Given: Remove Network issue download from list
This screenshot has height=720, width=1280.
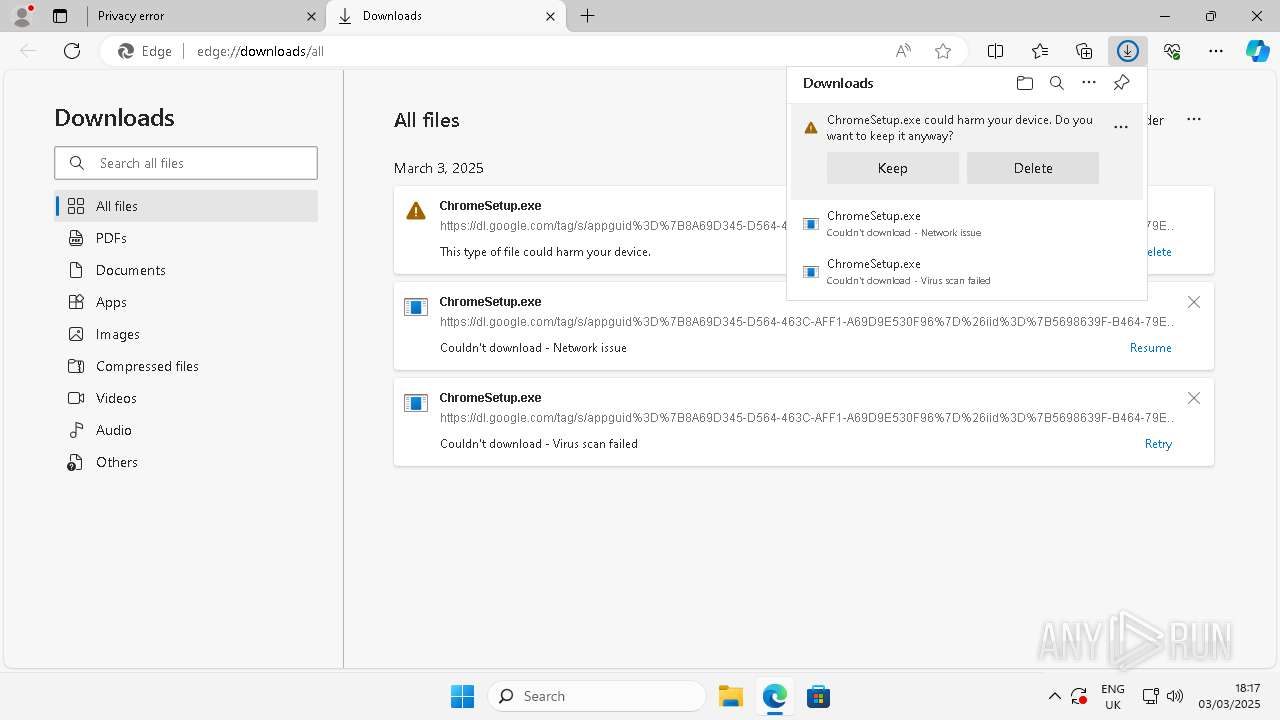Looking at the screenshot, I should tap(1194, 302).
